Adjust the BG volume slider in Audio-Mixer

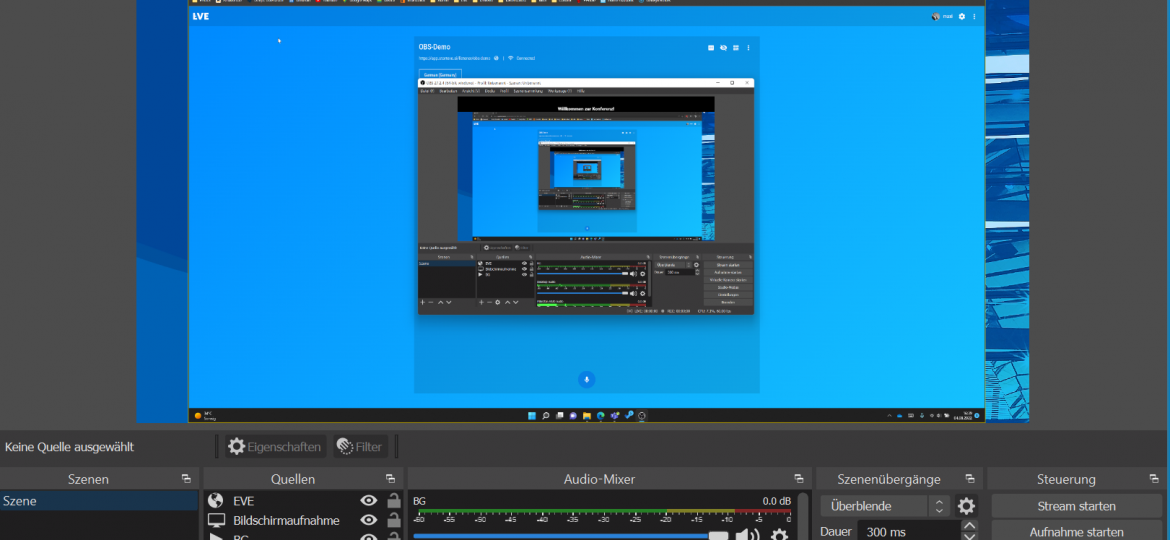[571, 536]
